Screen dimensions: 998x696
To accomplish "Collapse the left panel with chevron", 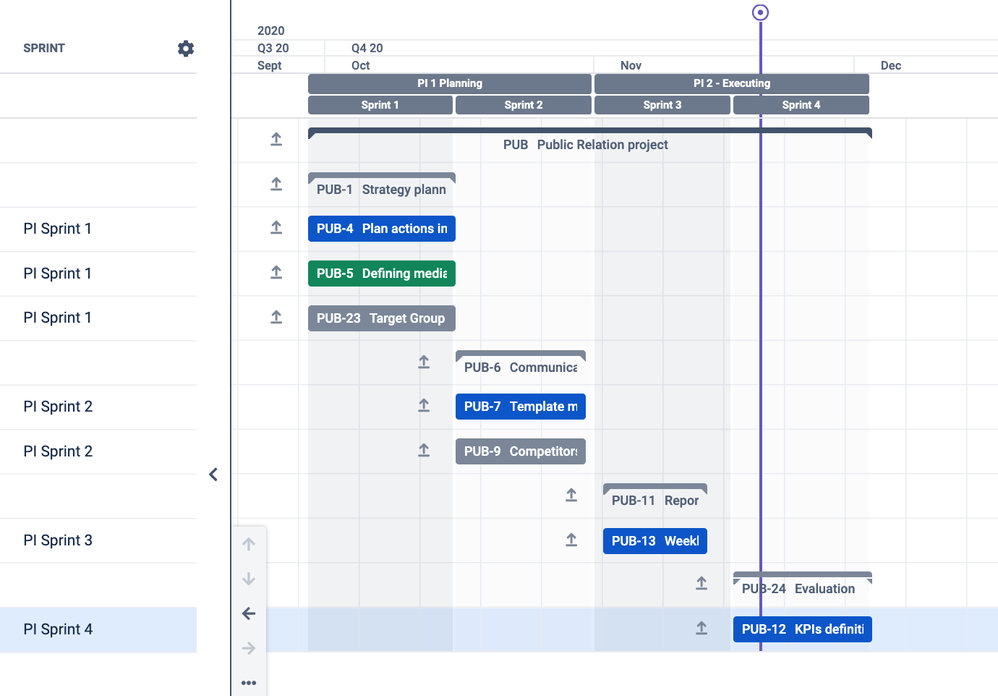I will (213, 475).
